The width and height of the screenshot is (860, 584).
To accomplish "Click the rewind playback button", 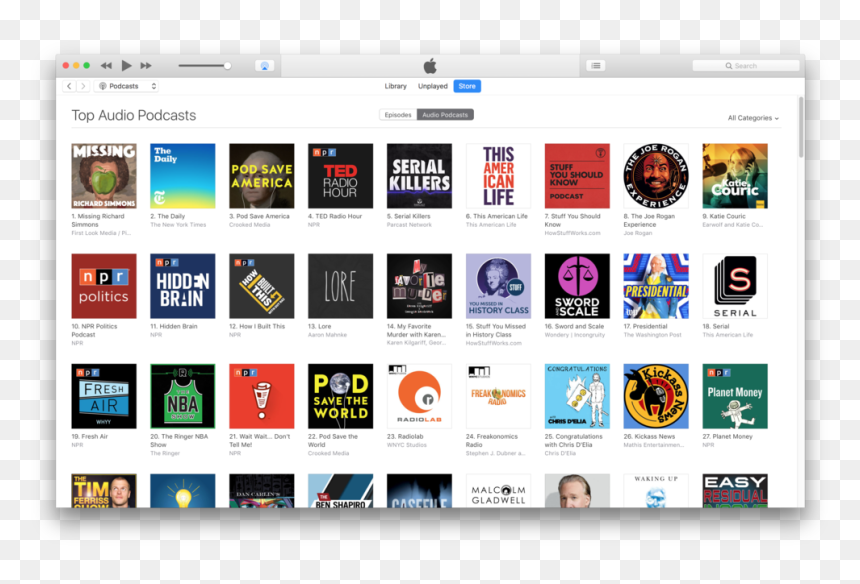I will point(106,66).
